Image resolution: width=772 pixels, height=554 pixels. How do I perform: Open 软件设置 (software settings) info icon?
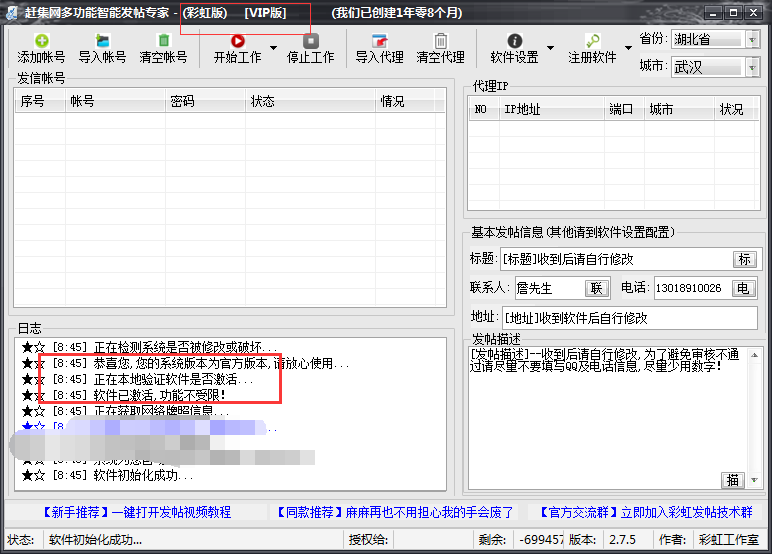pos(514,41)
